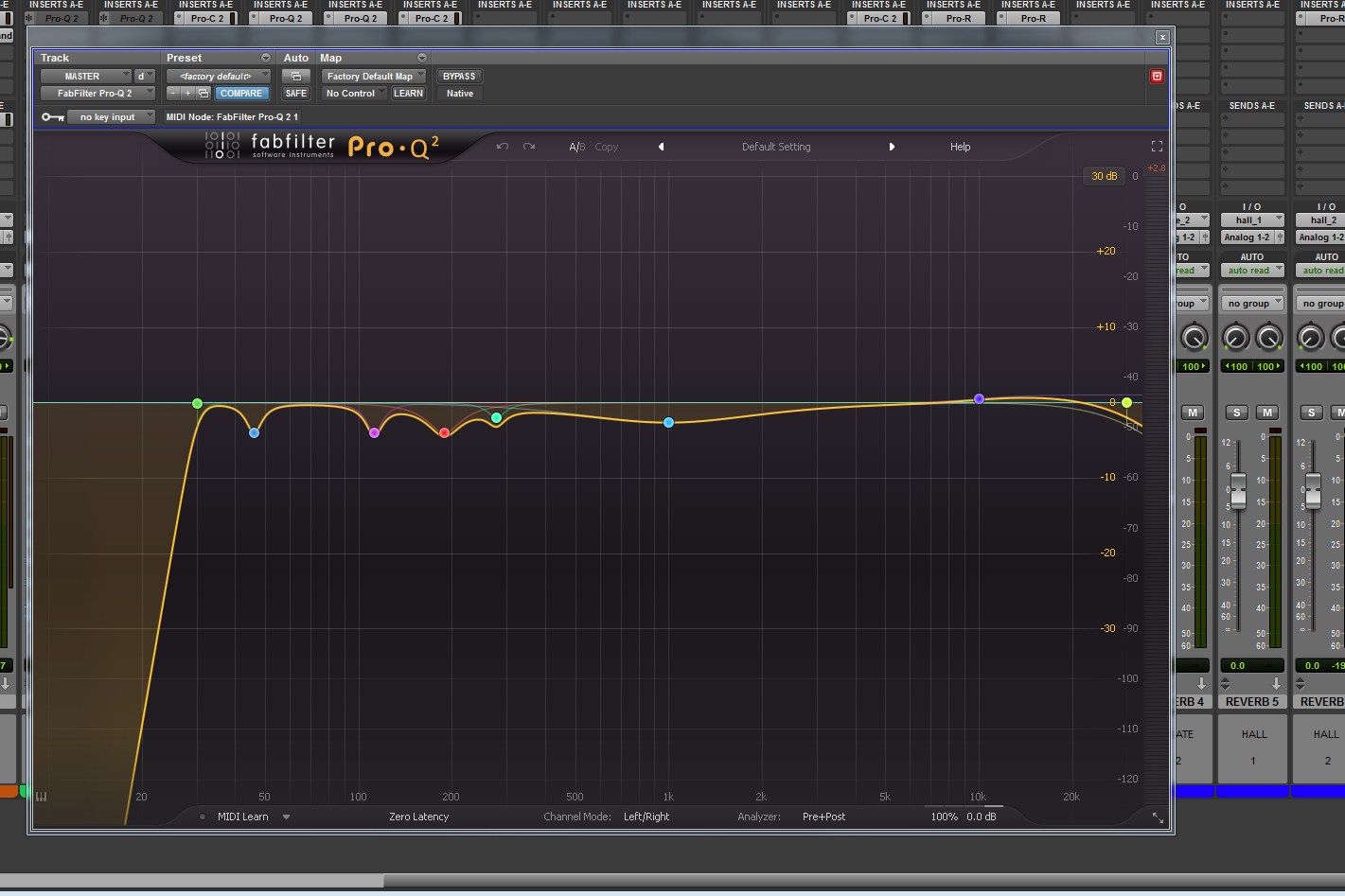Change the Pre+Post analyzer setting
Screen dimensions: 1345x896
(x=823, y=817)
